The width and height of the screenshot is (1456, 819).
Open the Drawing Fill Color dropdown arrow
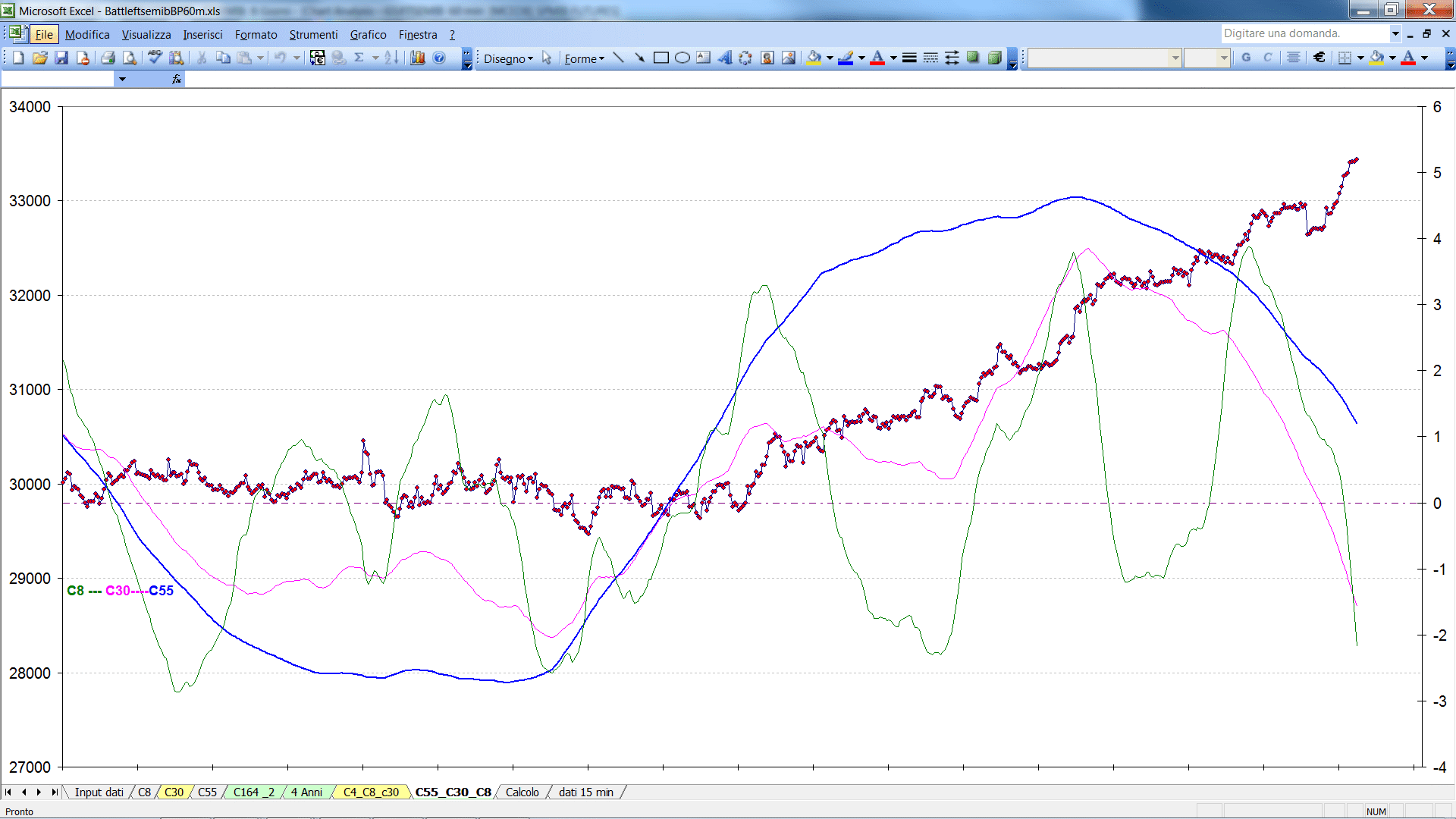tap(830, 58)
